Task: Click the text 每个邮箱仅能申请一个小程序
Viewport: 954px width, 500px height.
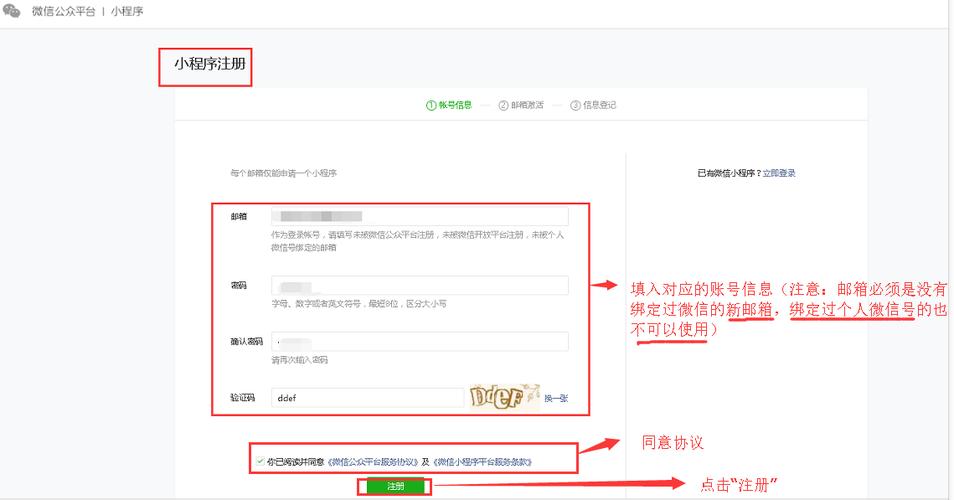Action: [284, 173]
